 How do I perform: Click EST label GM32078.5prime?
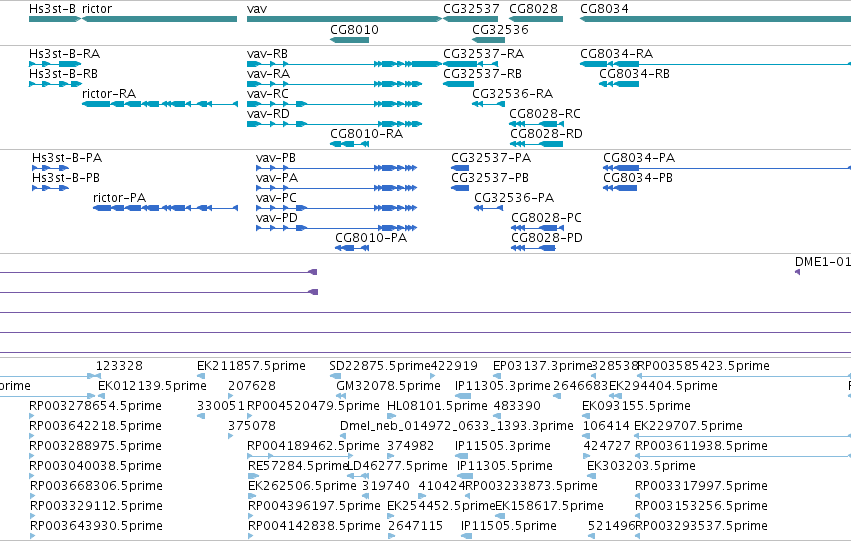click(389, 386)
